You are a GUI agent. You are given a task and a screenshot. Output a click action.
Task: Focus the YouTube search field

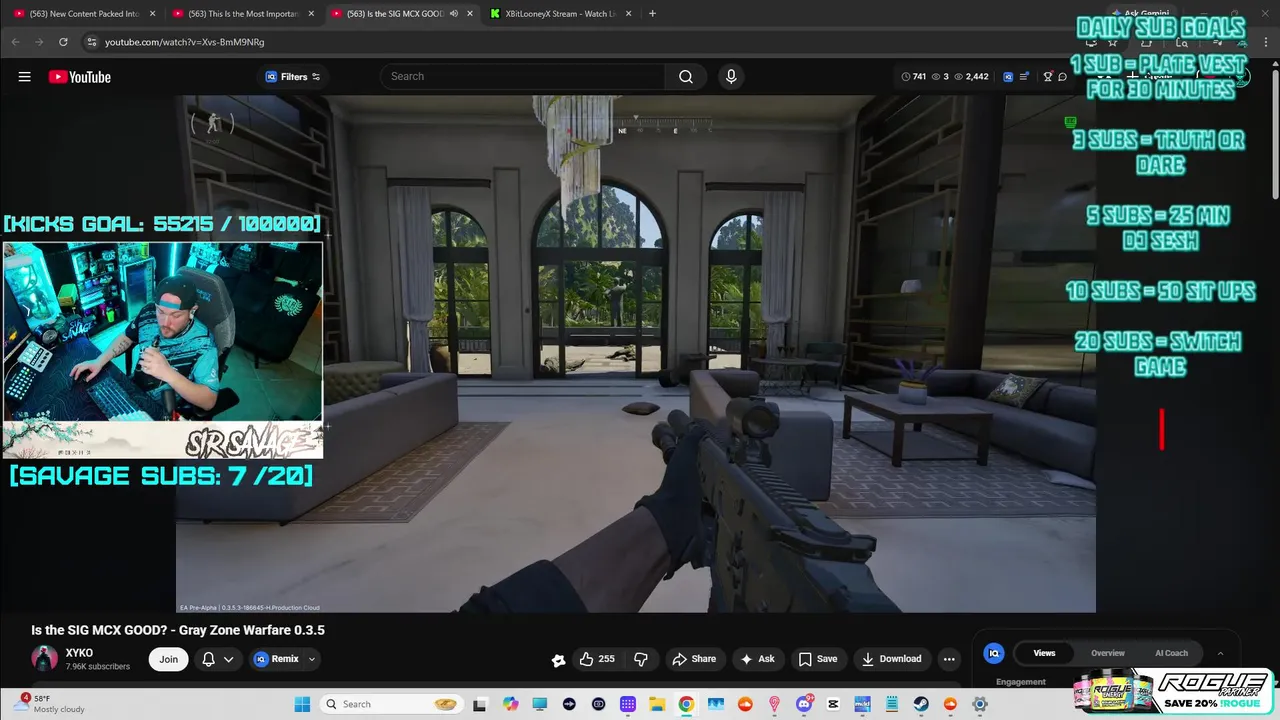525,77
